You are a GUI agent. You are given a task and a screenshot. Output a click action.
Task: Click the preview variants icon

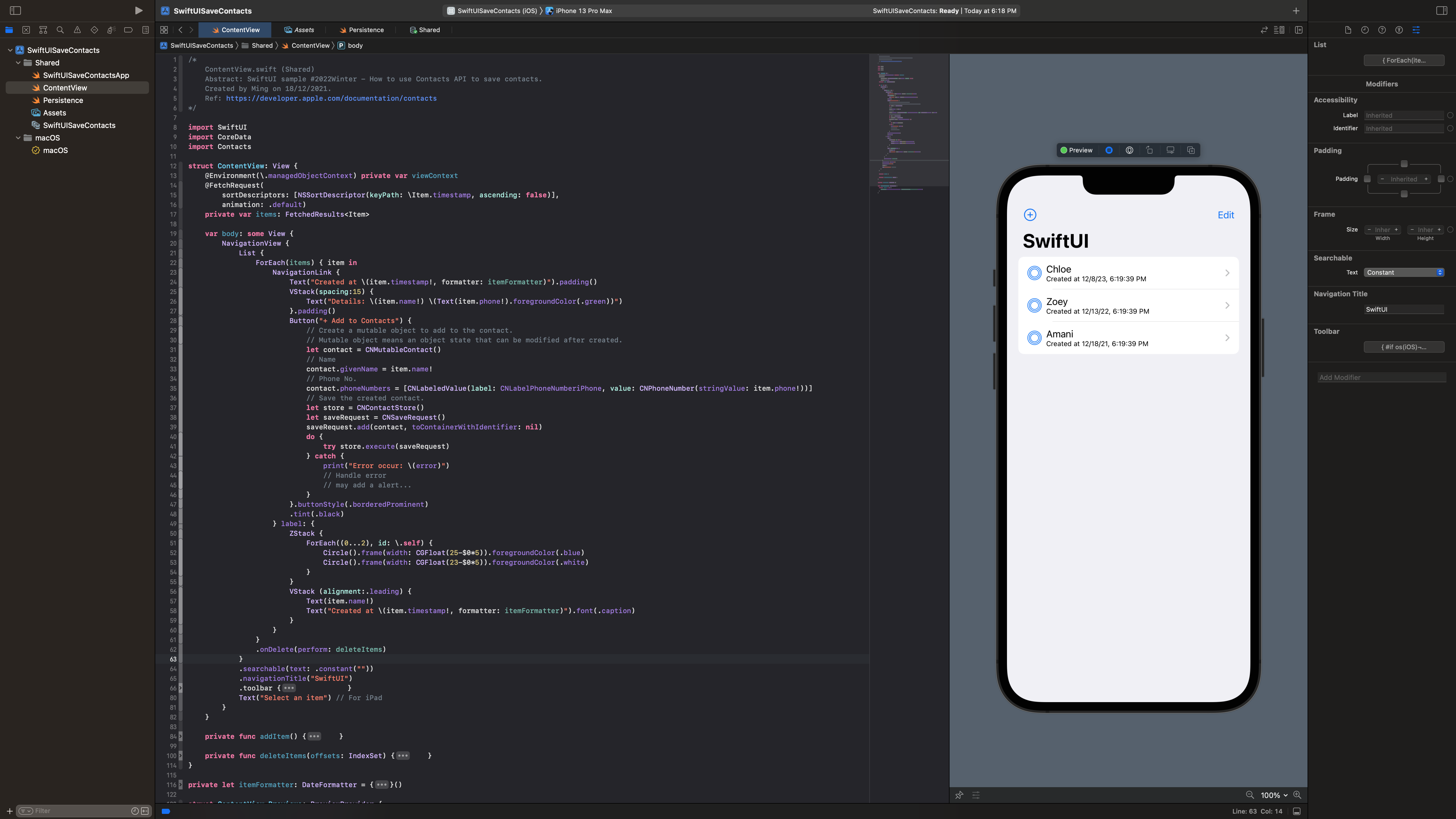[x=1191, y=150]
